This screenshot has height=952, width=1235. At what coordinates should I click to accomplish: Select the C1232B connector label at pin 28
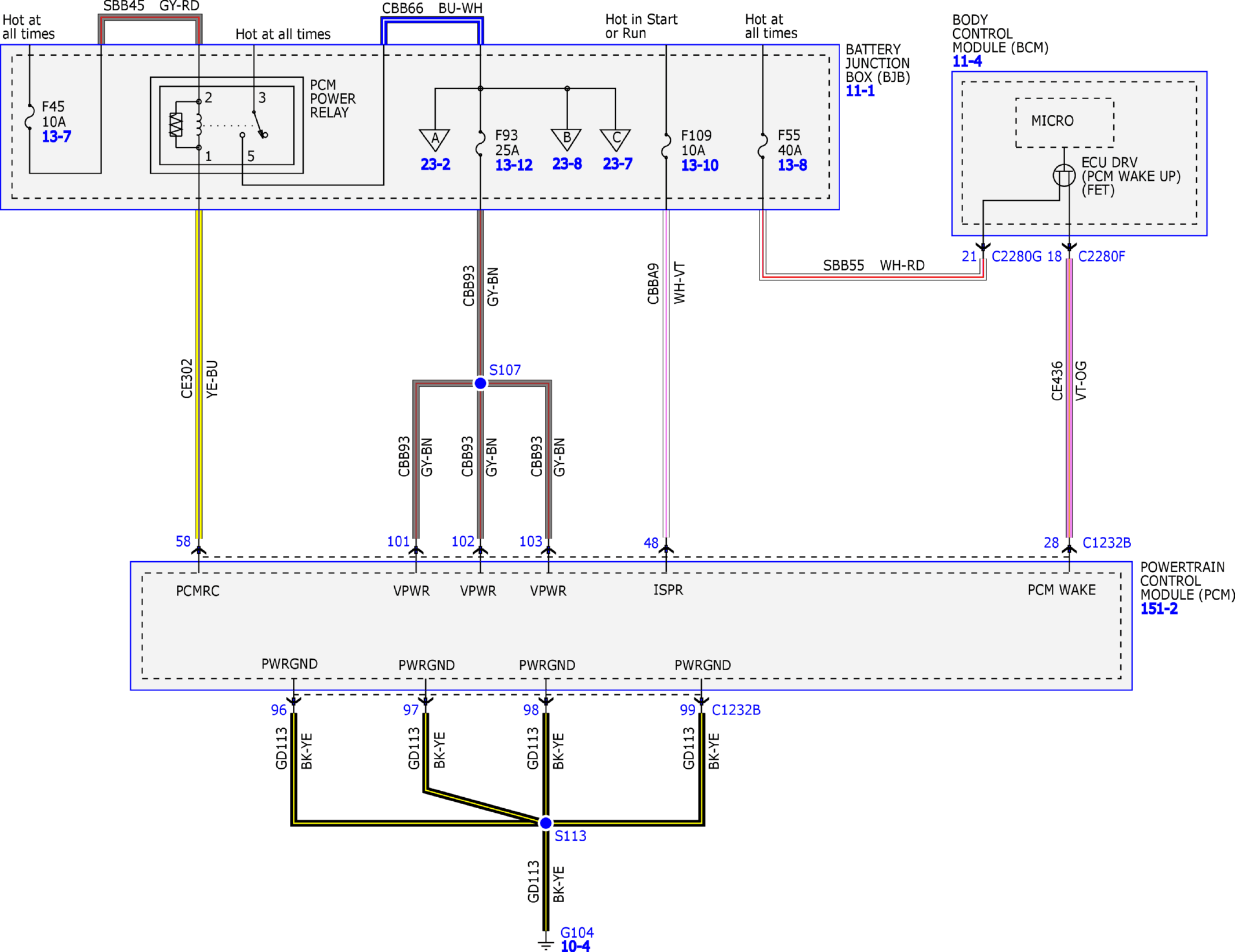click(x=1107, y=543)
